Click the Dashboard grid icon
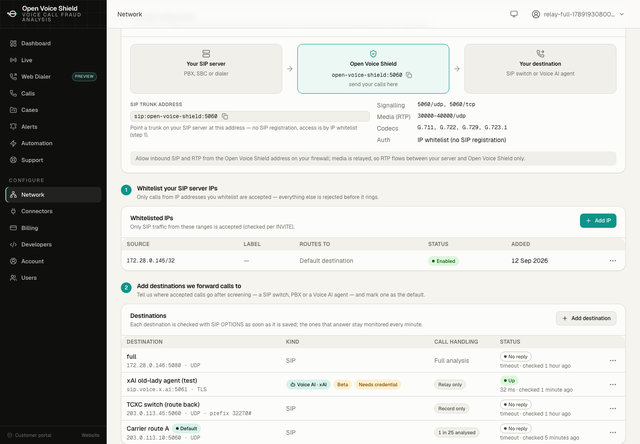The width and height of the screenshot is (640, 444). point(13,43)
